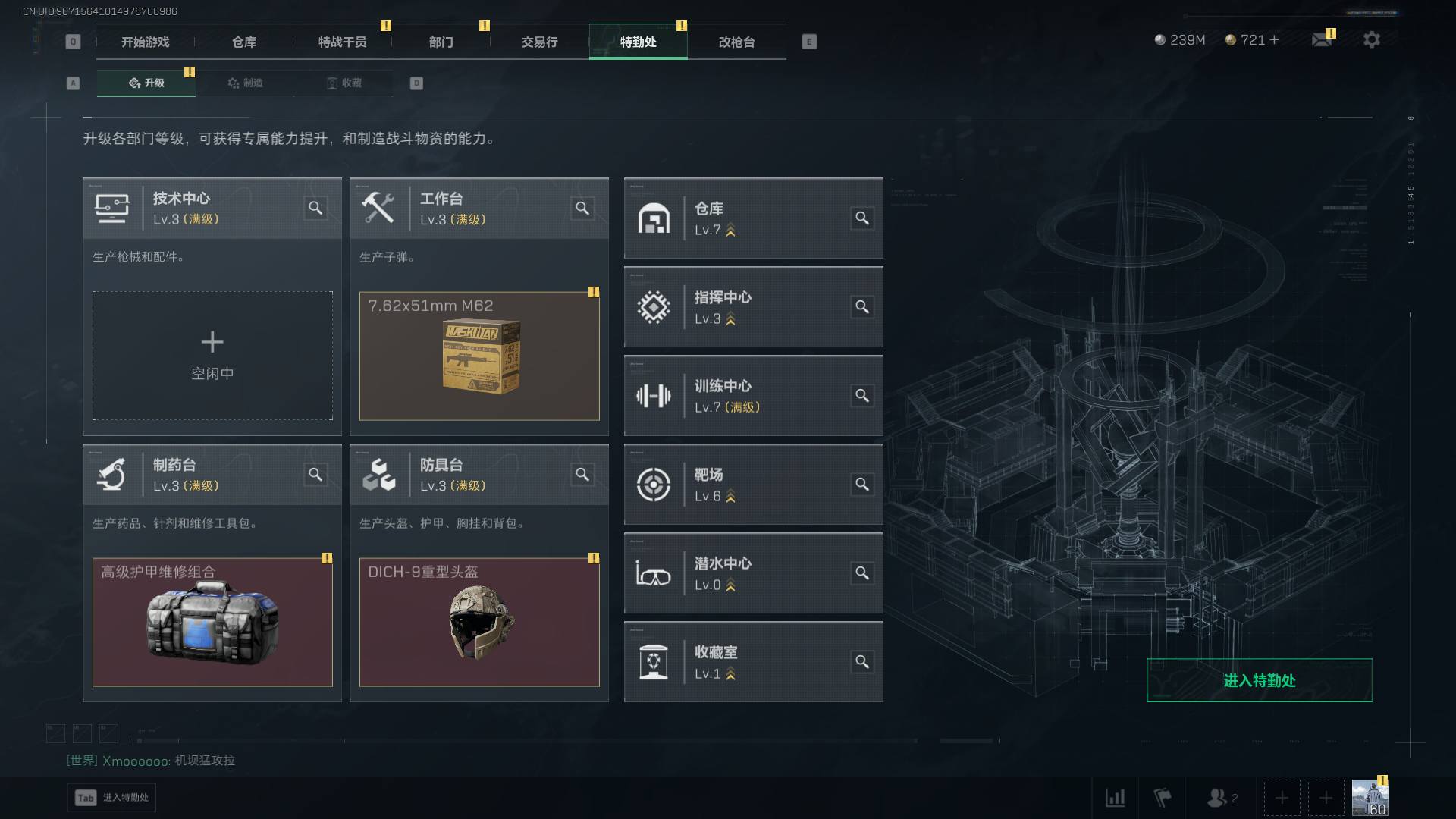Click magnifier icon on 防具台 card
Screen dimensions: 1456x819
(582, 475)
